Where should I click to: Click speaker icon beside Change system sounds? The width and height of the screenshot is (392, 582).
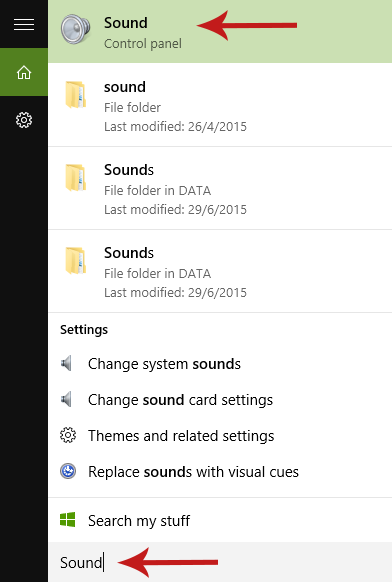(66, 363)
